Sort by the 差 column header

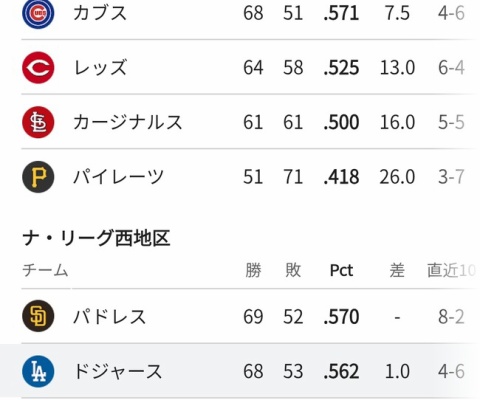(397, 270)
